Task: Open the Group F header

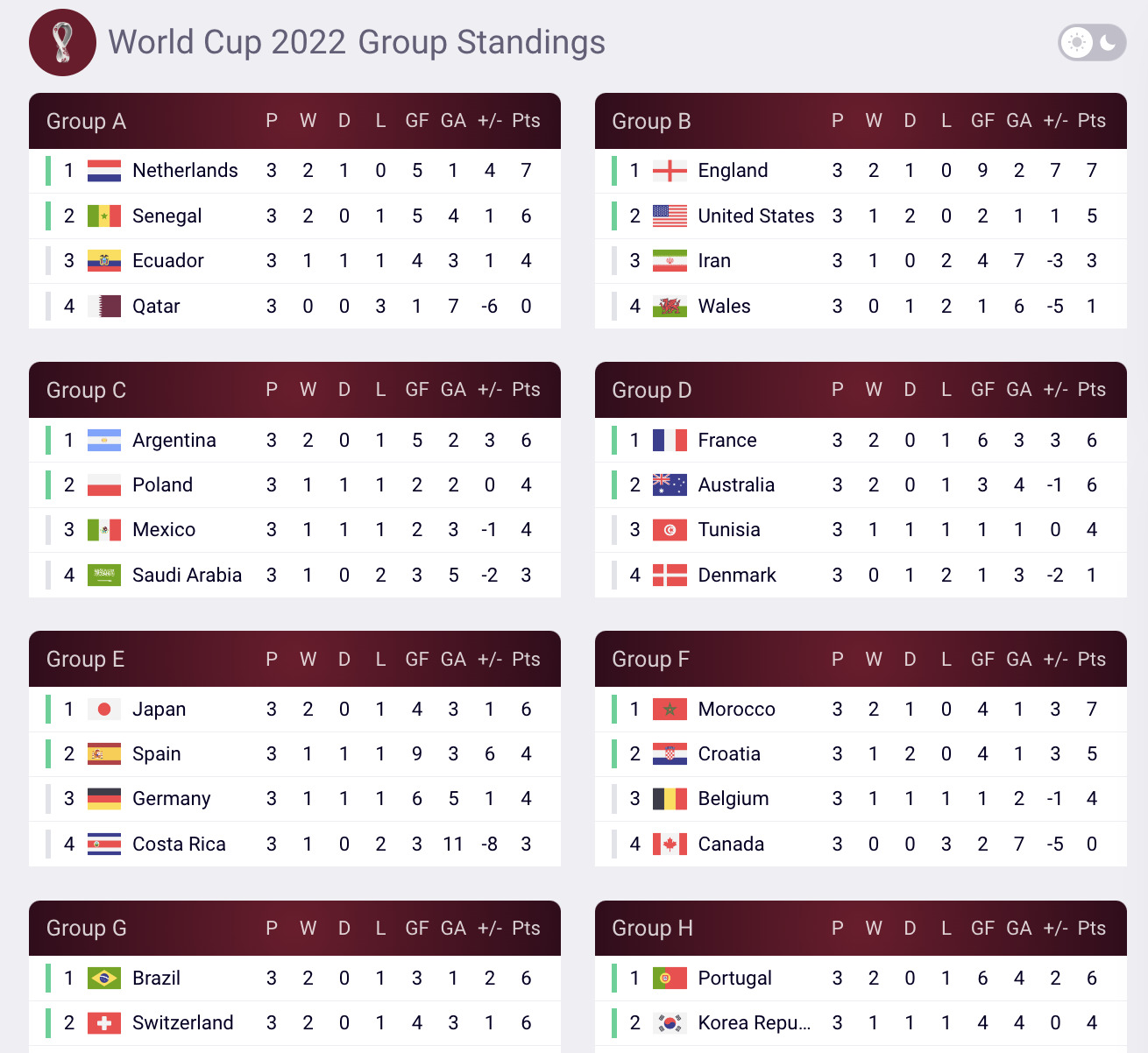Action: tap(861, 659)
